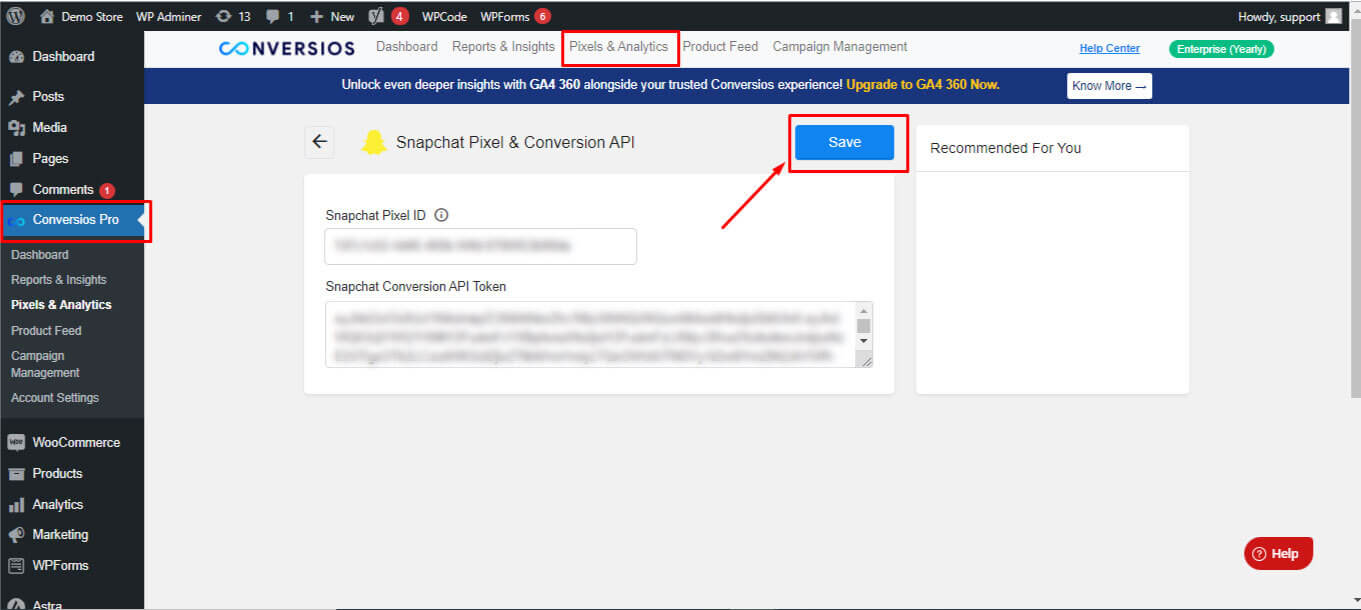Click the Marketing megaphone icon
The height and width of the screenshot is (610, 1361).
tap(16, 535)
